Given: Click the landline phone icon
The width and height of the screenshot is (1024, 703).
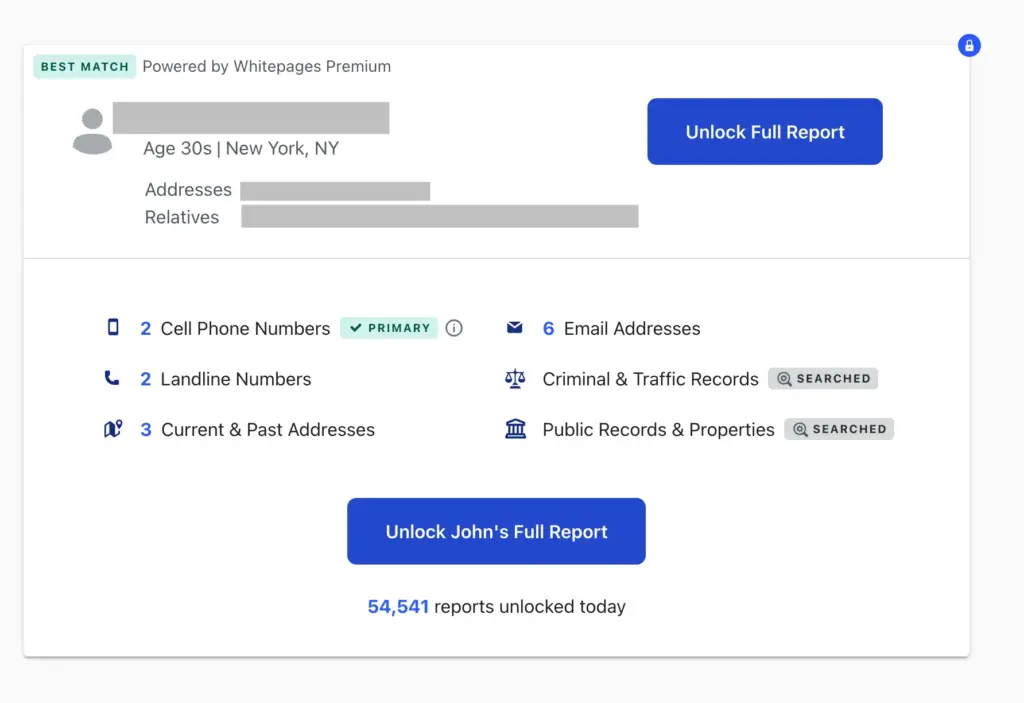Looking at the screenshot, I should [x=112, y=378].
